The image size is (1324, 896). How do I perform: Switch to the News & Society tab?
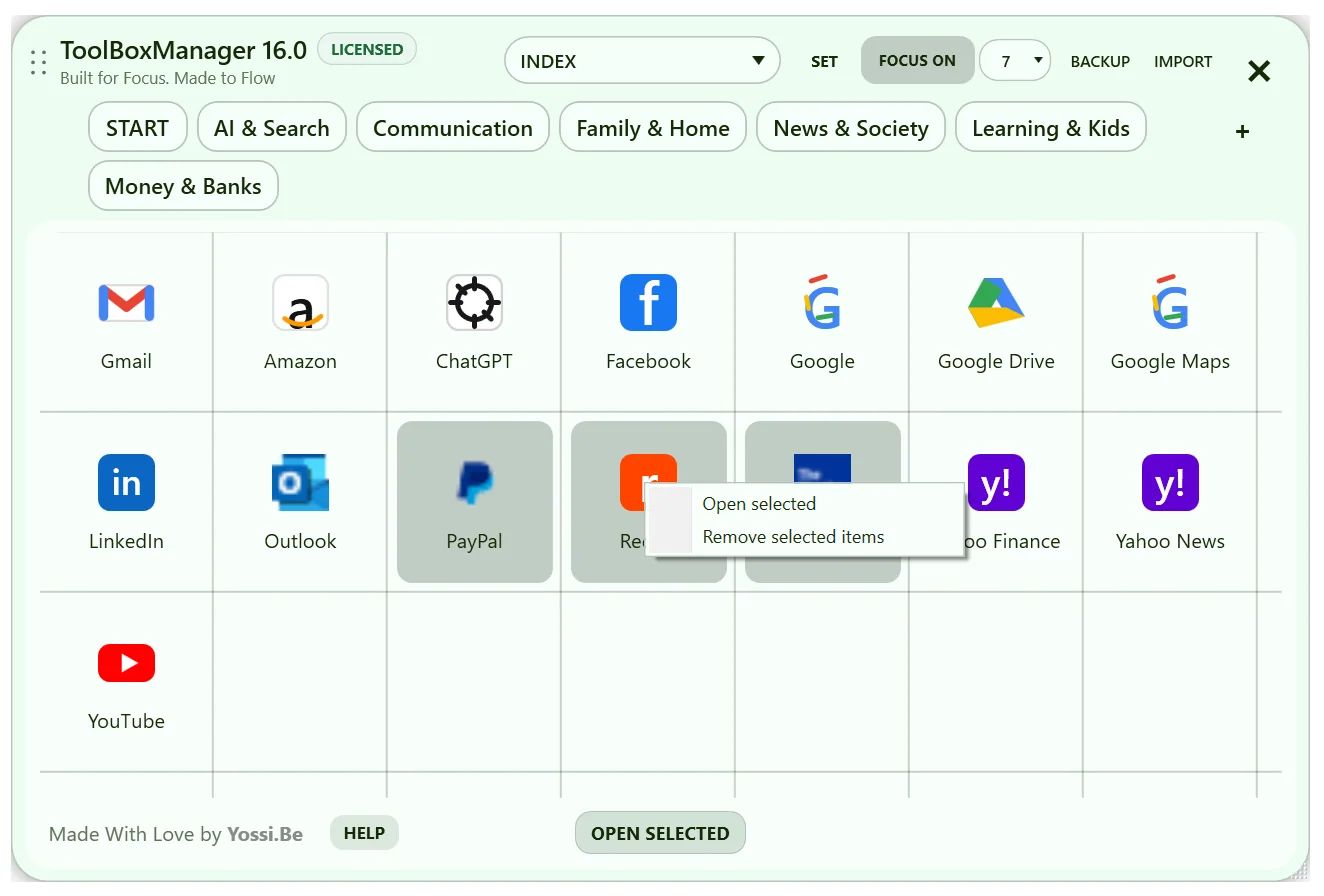pos(851,128)
